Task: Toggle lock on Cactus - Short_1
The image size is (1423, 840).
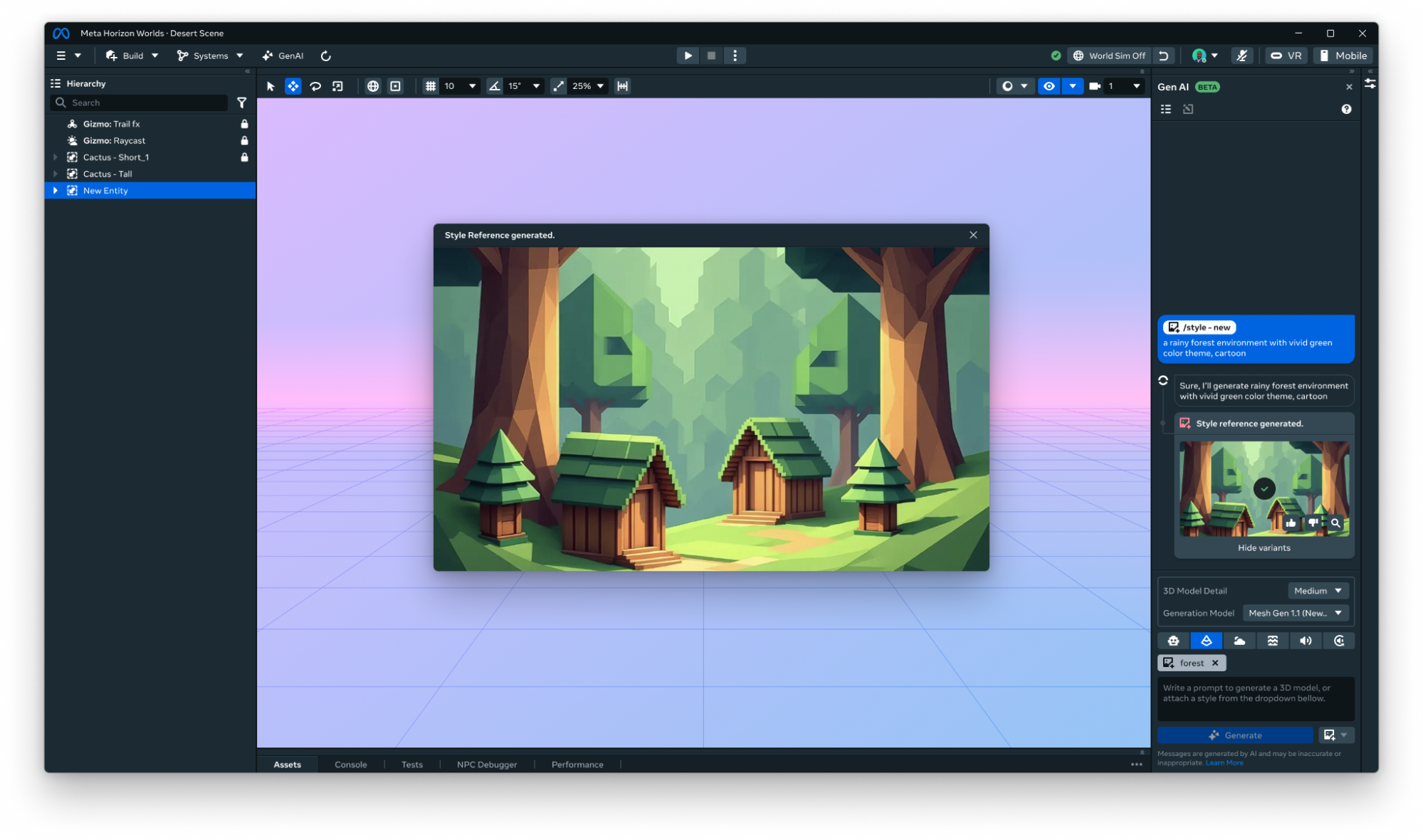Action: click(244, 157)
